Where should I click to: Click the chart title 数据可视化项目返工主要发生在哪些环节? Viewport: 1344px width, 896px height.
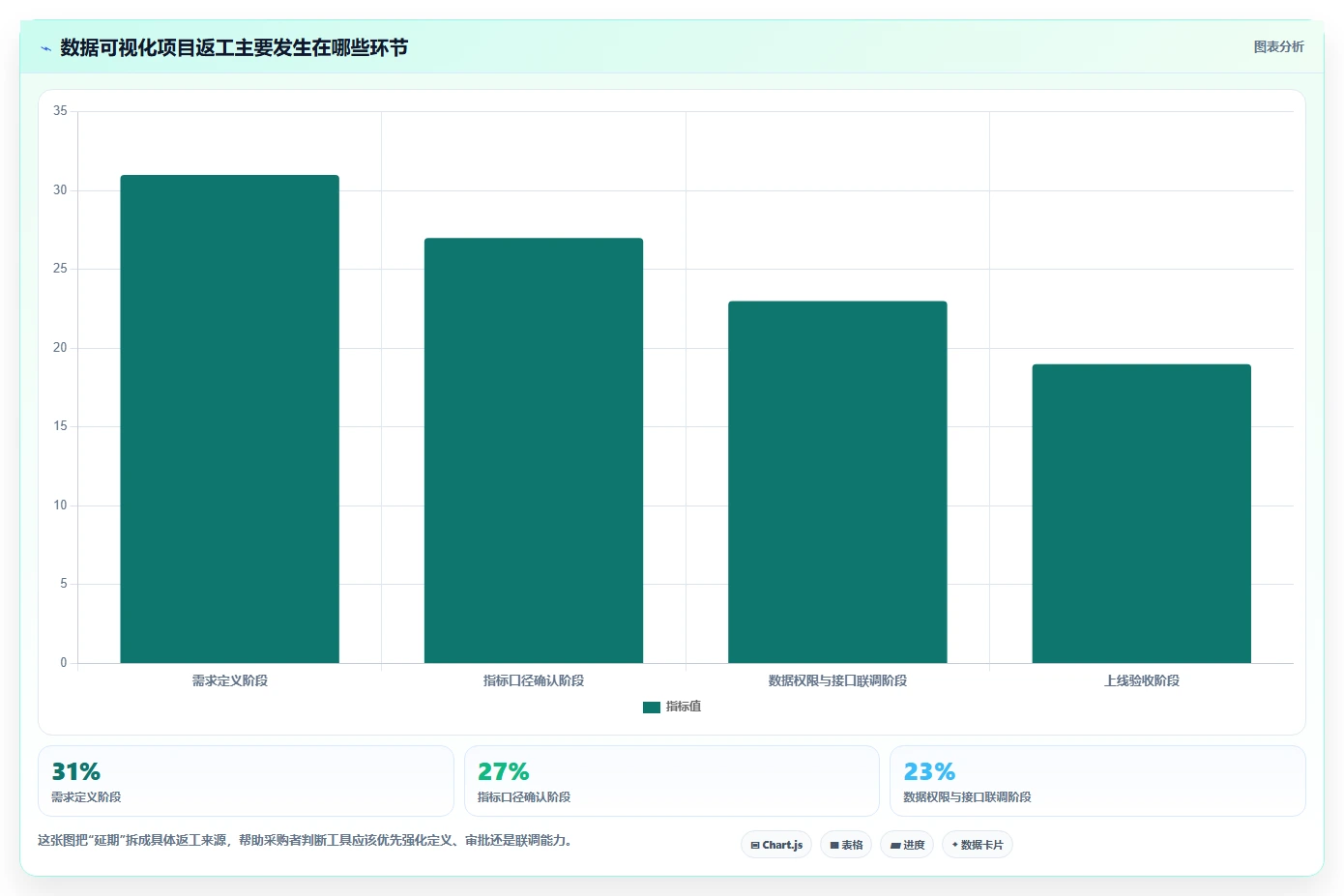234,47
